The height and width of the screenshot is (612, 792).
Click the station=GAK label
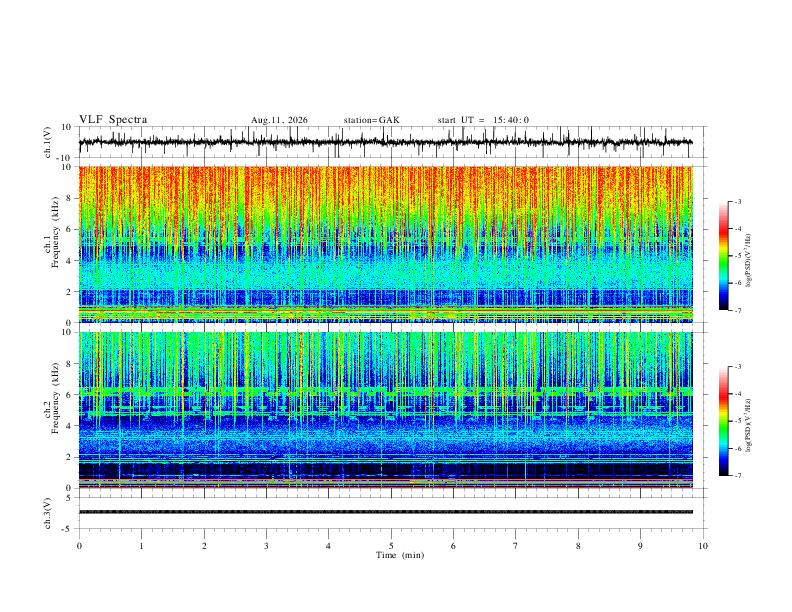(371, 120)
